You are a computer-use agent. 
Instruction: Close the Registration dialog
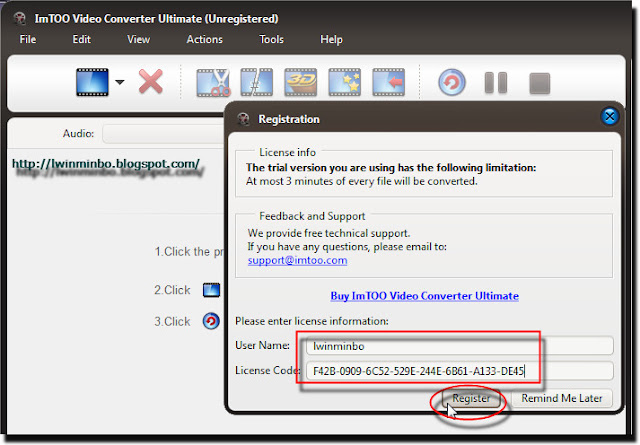pos(610,117)
